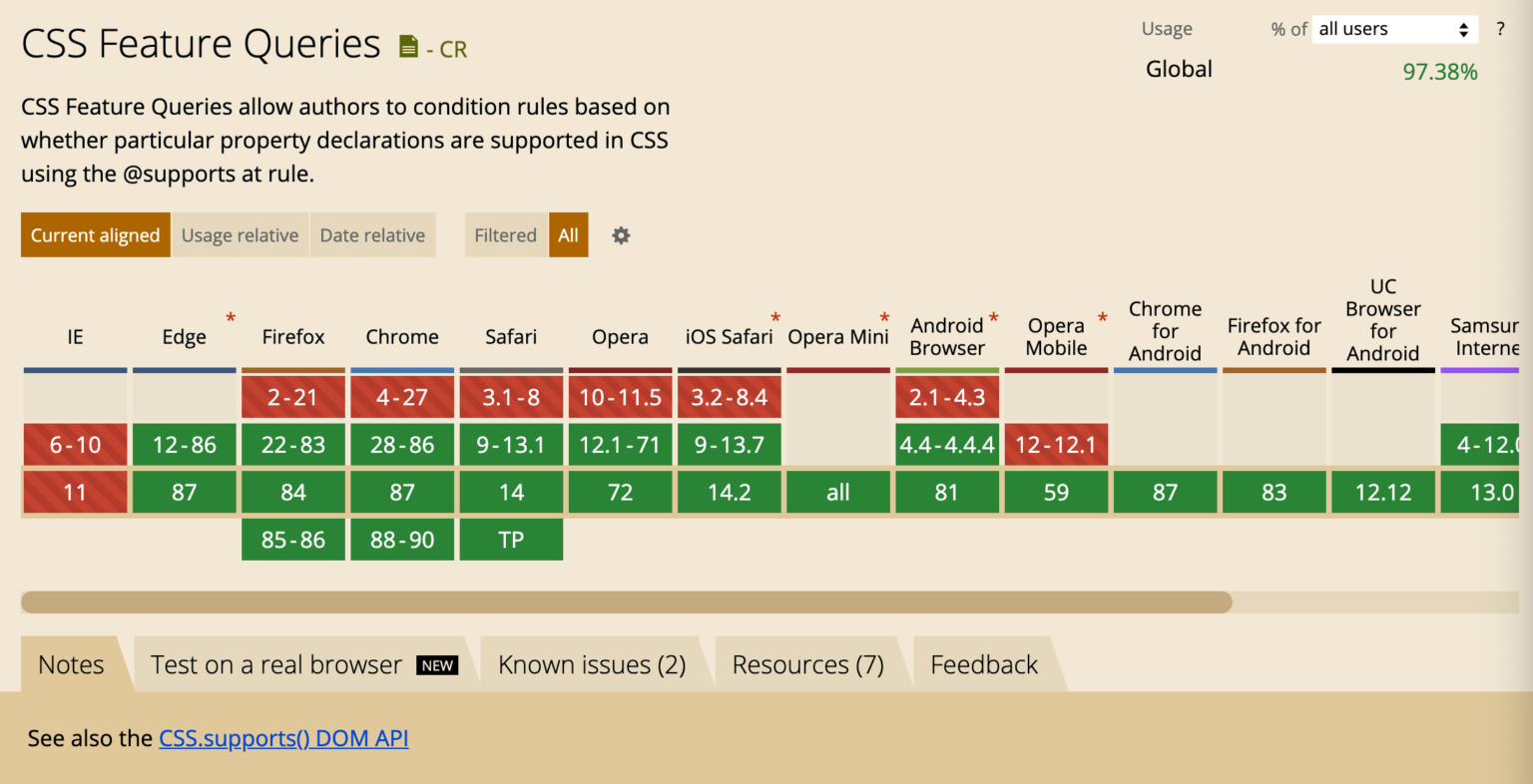The width and height of the screenshot is (1533, 784).
Task: Open the help question mark icon
Action: pyautogui.click(x=1500, y=29)
